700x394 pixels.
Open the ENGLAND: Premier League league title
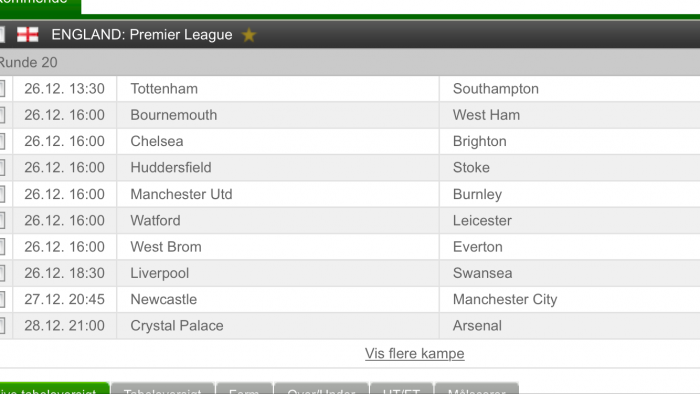tap(142, 35)
